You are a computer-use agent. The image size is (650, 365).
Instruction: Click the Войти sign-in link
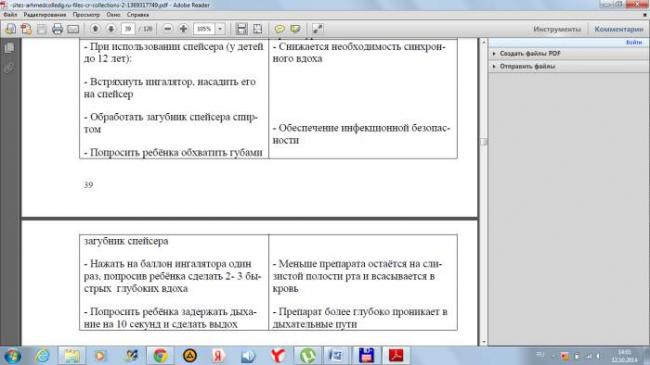(634, 42)
